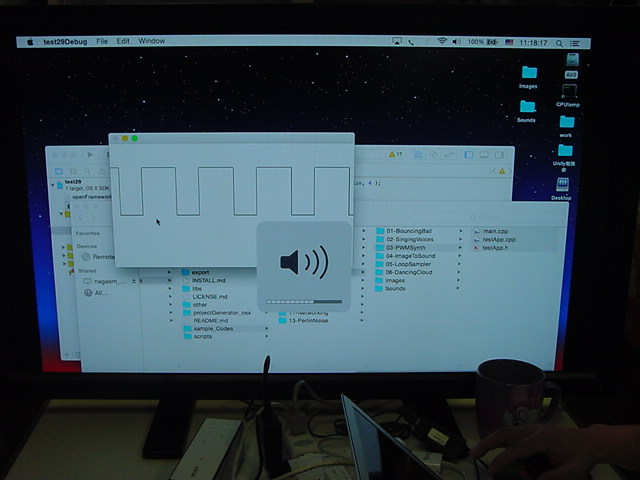Show Xcode symbol navigator icon
This screenshot has height=480, width=640.
coord(73,171)
